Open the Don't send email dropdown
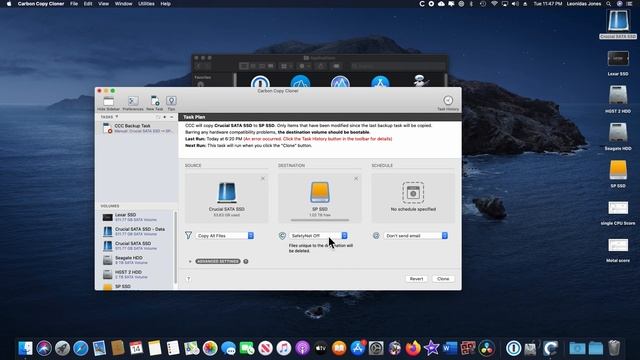640x360 pixels. point(416,236)
